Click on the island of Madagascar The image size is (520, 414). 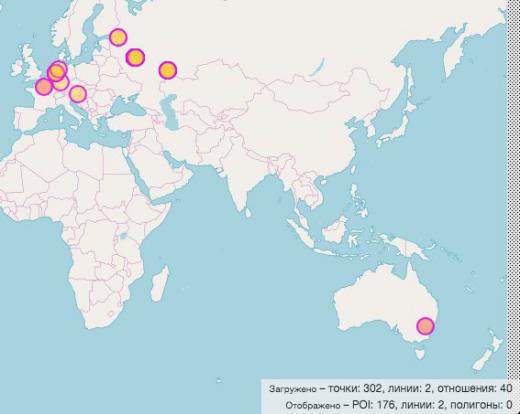tap(160, 283)
